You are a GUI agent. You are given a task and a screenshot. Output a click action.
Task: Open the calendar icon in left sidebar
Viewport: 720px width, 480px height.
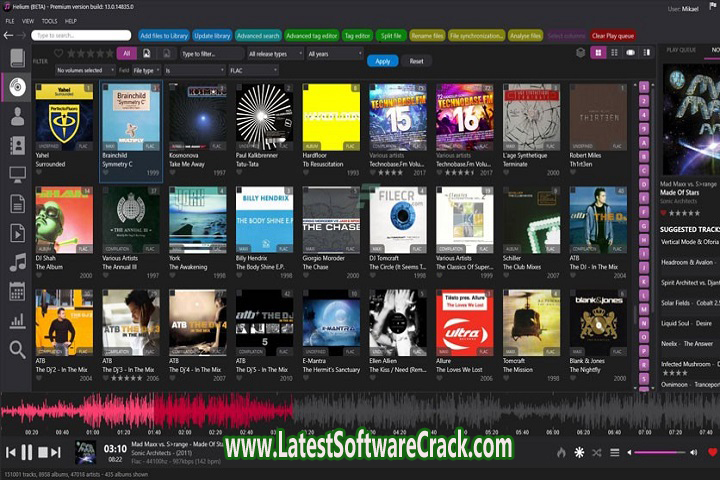point(17,291)
